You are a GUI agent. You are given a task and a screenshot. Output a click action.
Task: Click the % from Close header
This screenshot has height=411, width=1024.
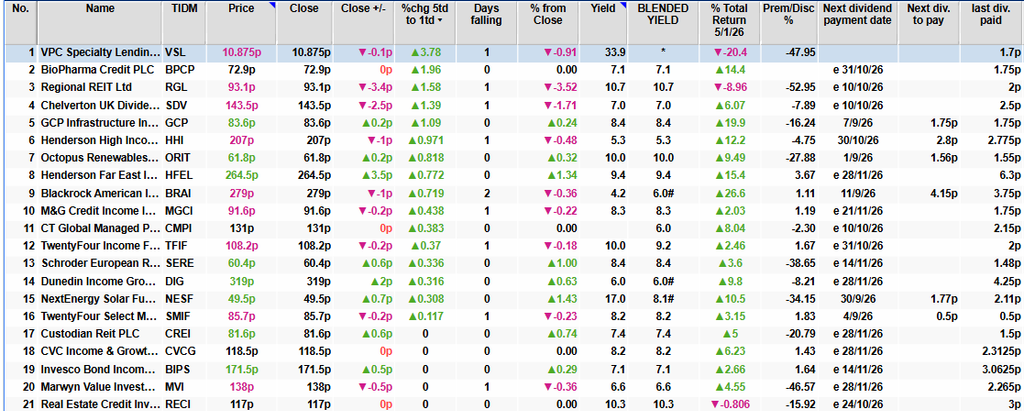[x=547, y=22]
